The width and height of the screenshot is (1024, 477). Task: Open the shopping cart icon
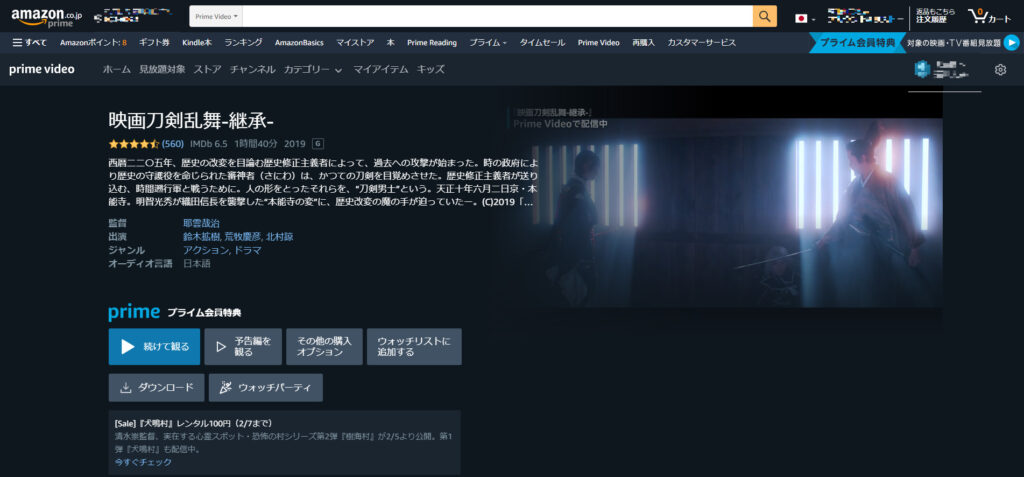[990, 16]
